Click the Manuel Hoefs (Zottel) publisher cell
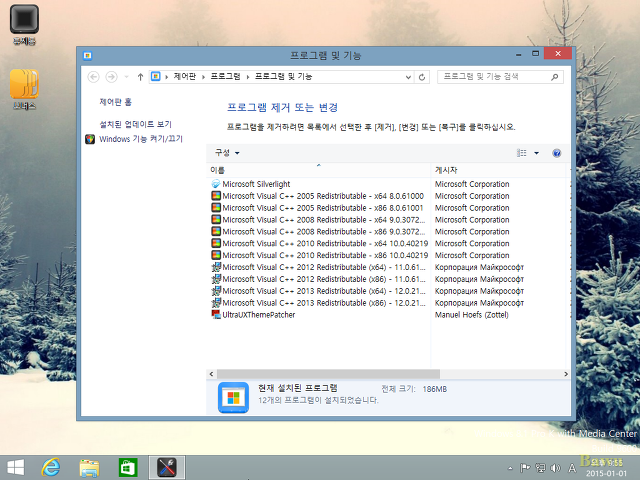The height and width of the screenshot is (480, 640). (x=472, y=315)
